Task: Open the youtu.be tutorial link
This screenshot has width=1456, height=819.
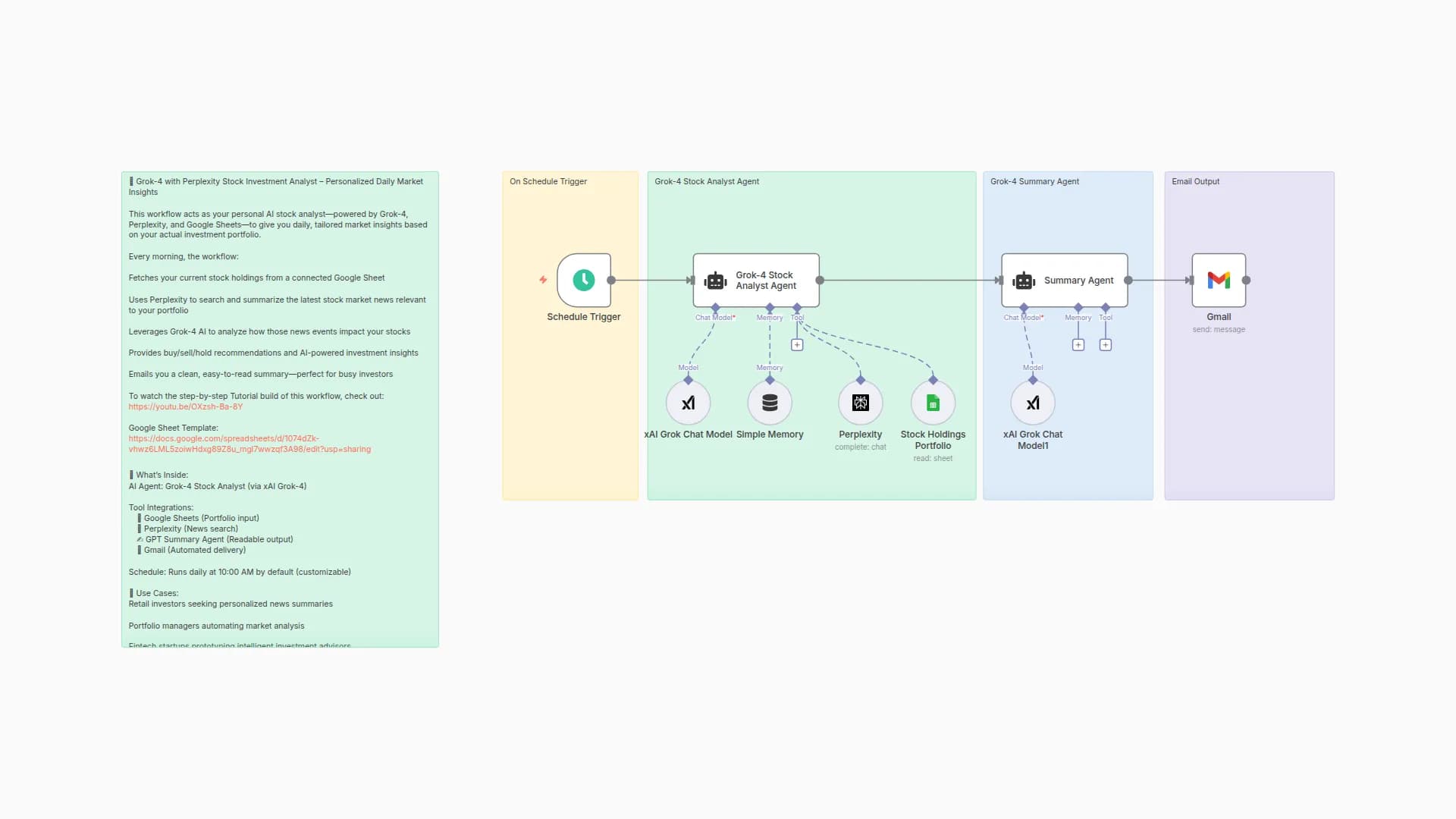Action: [186, 407]
